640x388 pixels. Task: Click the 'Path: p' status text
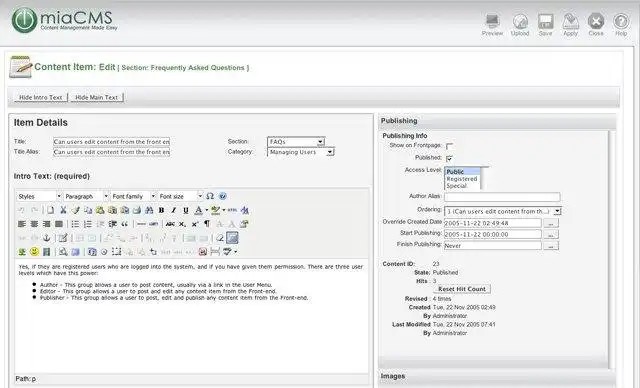(x=25, y=379)
